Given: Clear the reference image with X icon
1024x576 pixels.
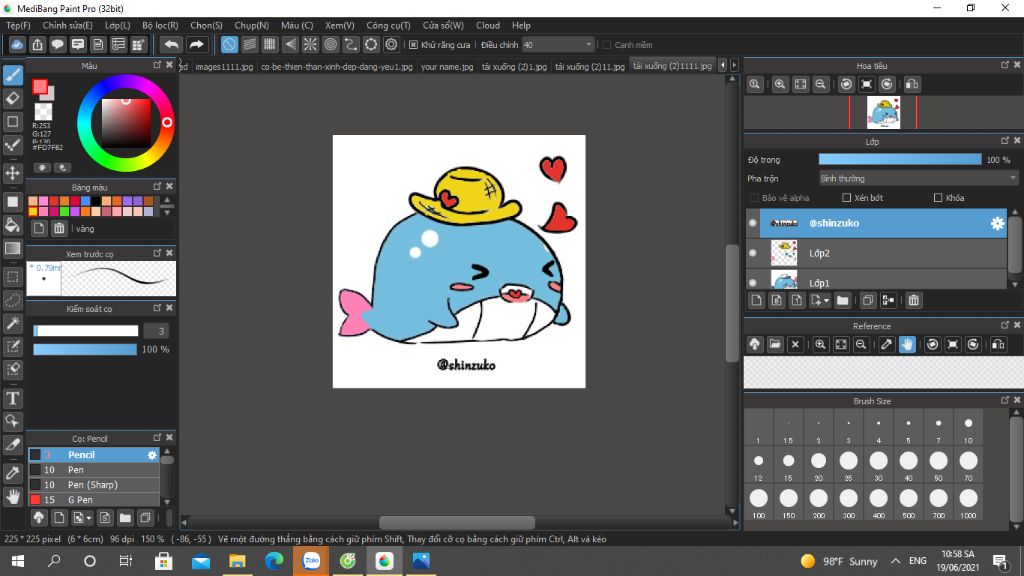Looking at the screenshot, I should (x=795, y=344).
